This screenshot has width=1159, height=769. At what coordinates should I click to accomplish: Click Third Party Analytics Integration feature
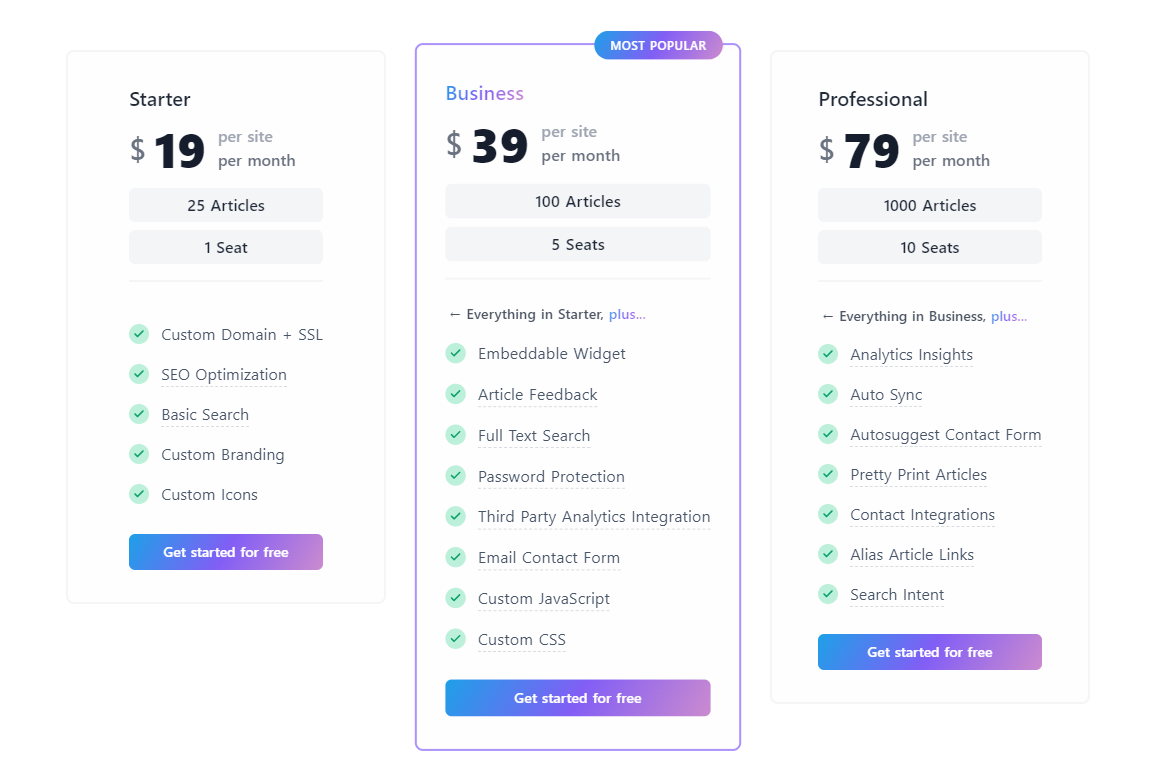pyautogui.click(x=594, y=517)
